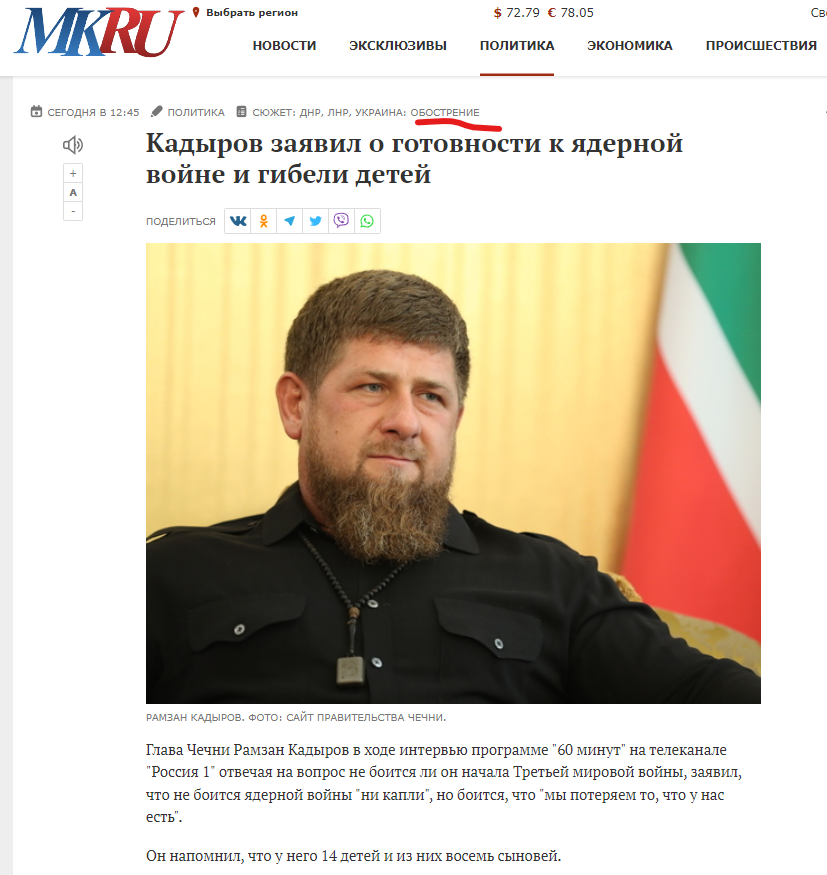The height and width of the screenshot is (875, 827).
Task: Reset font size with the A button
Action: 73,193
